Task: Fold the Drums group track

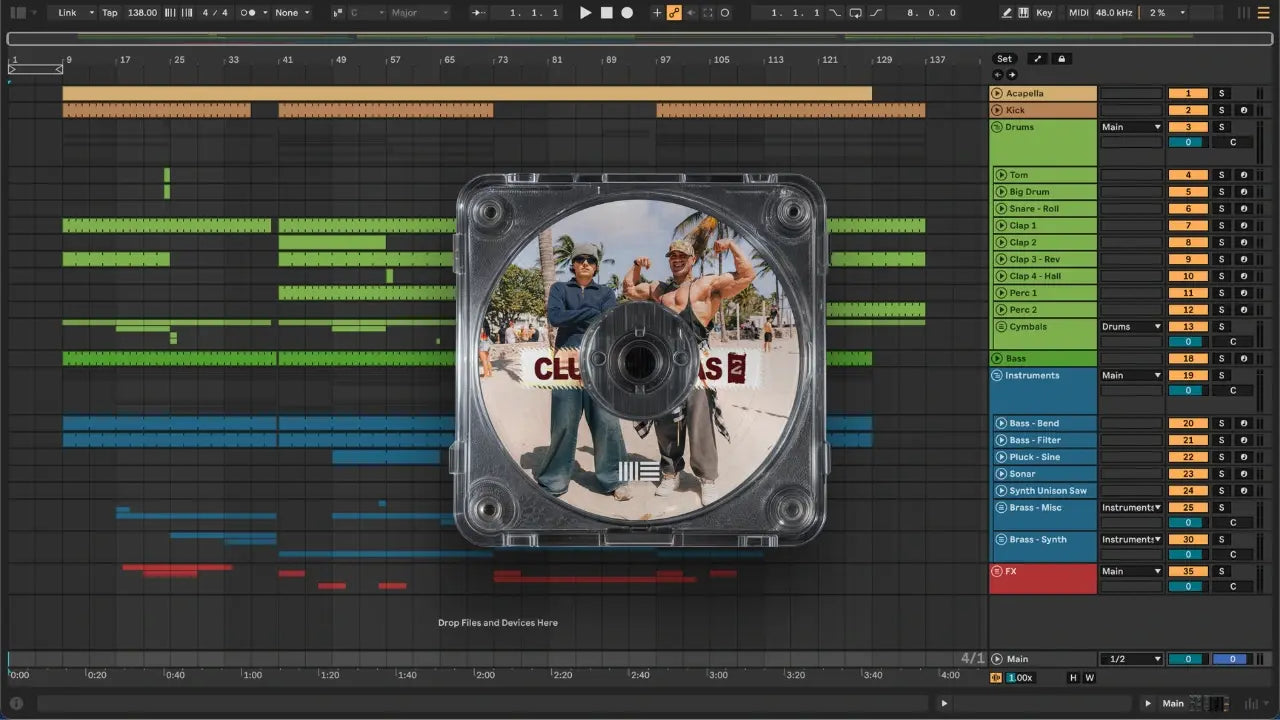Action: point(997,127)
